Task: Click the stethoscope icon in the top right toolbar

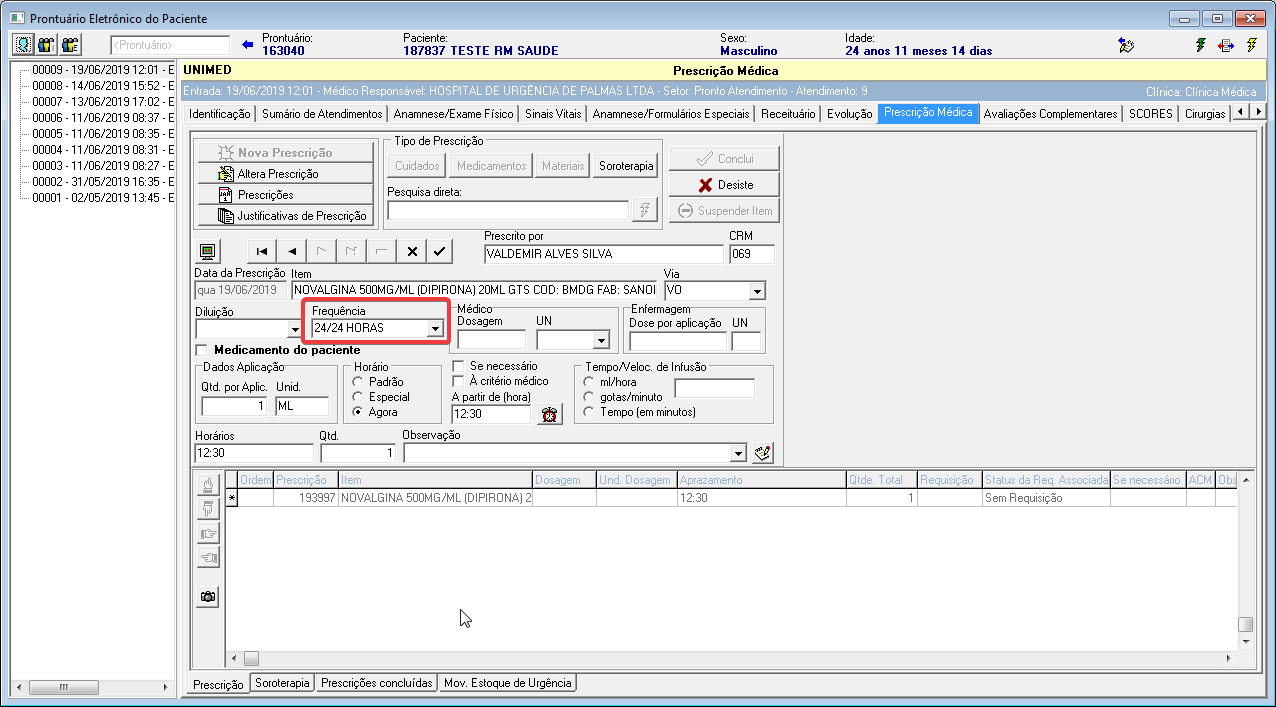Action: tap(1126, 45)
